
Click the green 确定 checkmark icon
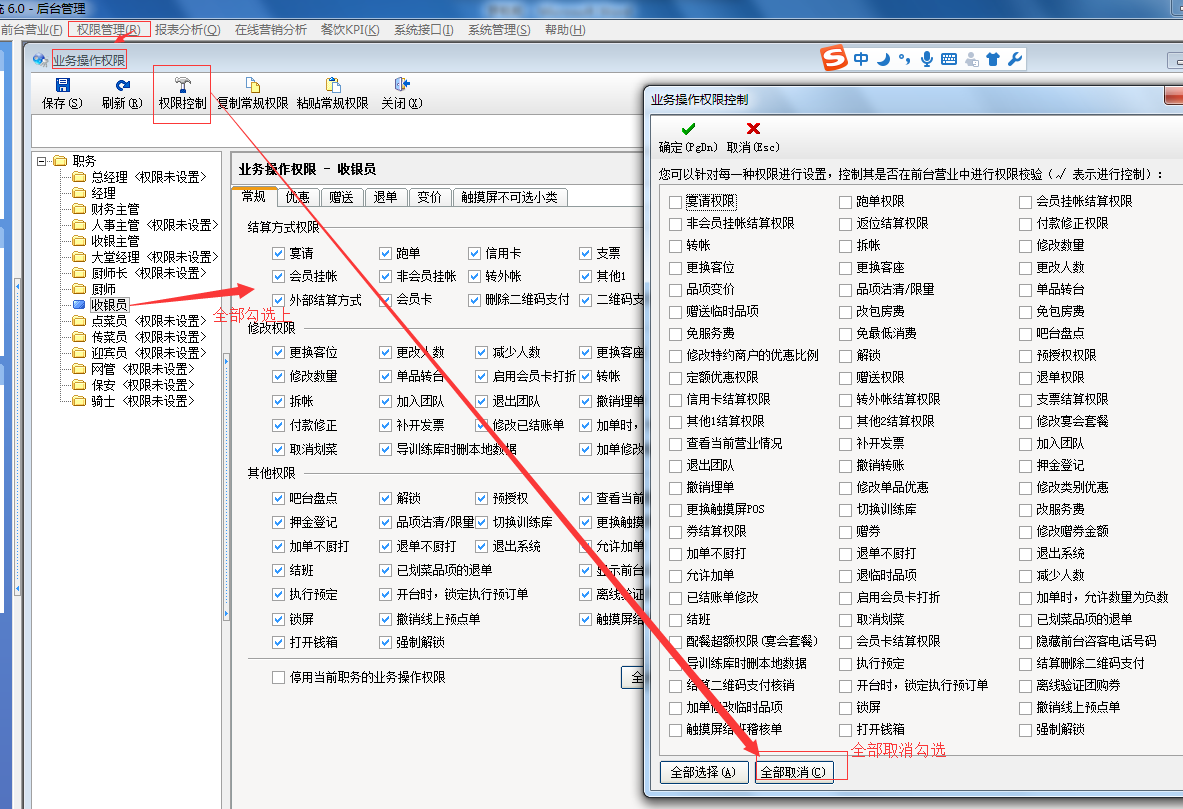tap(688, 129)
